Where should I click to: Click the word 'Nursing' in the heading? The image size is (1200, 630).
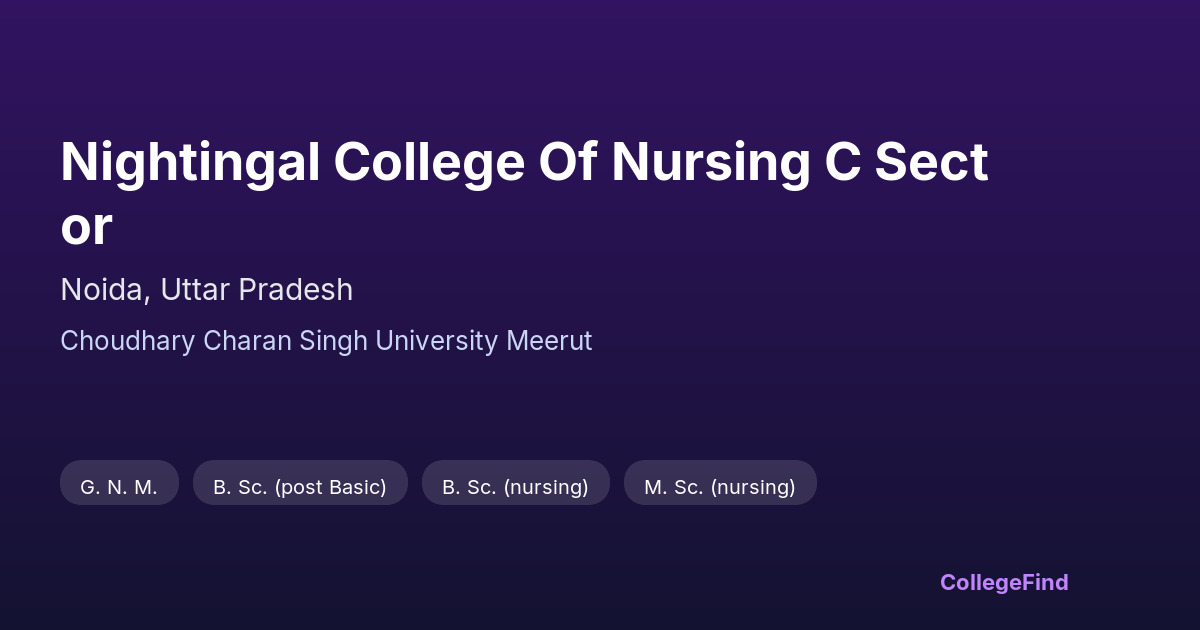710,163
